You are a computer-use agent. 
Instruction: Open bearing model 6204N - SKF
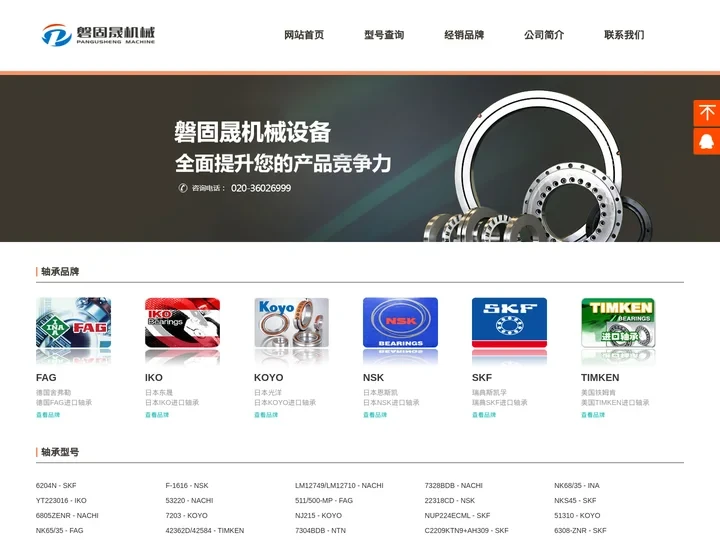[56, 485]
